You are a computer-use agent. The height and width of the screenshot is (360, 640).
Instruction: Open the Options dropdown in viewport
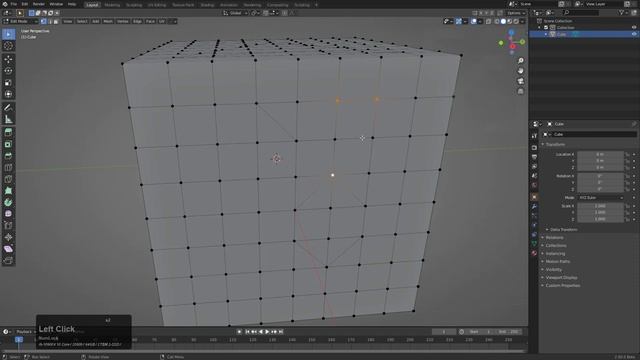coord(515,13)
